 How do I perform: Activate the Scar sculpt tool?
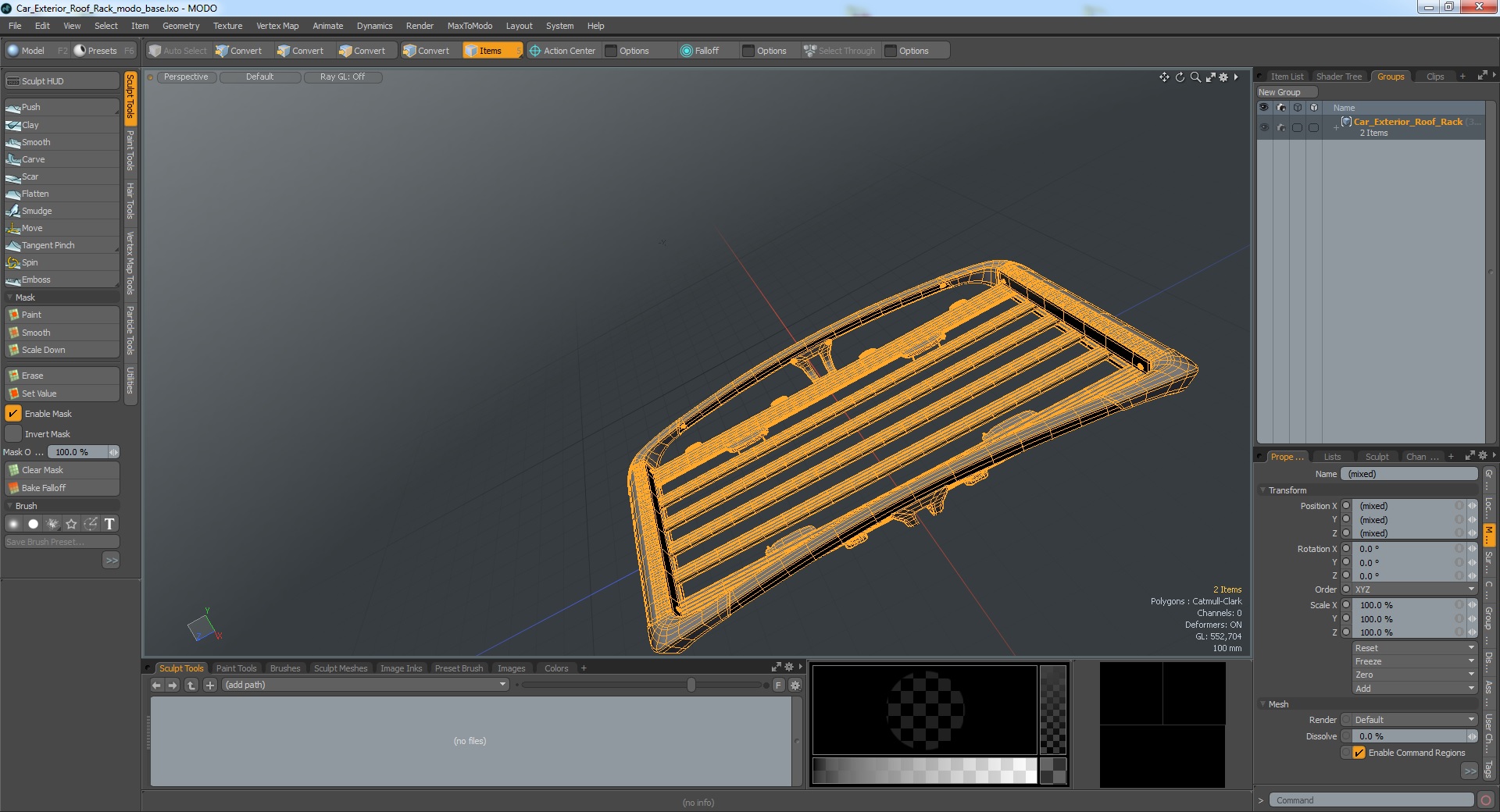coord(62,176)
